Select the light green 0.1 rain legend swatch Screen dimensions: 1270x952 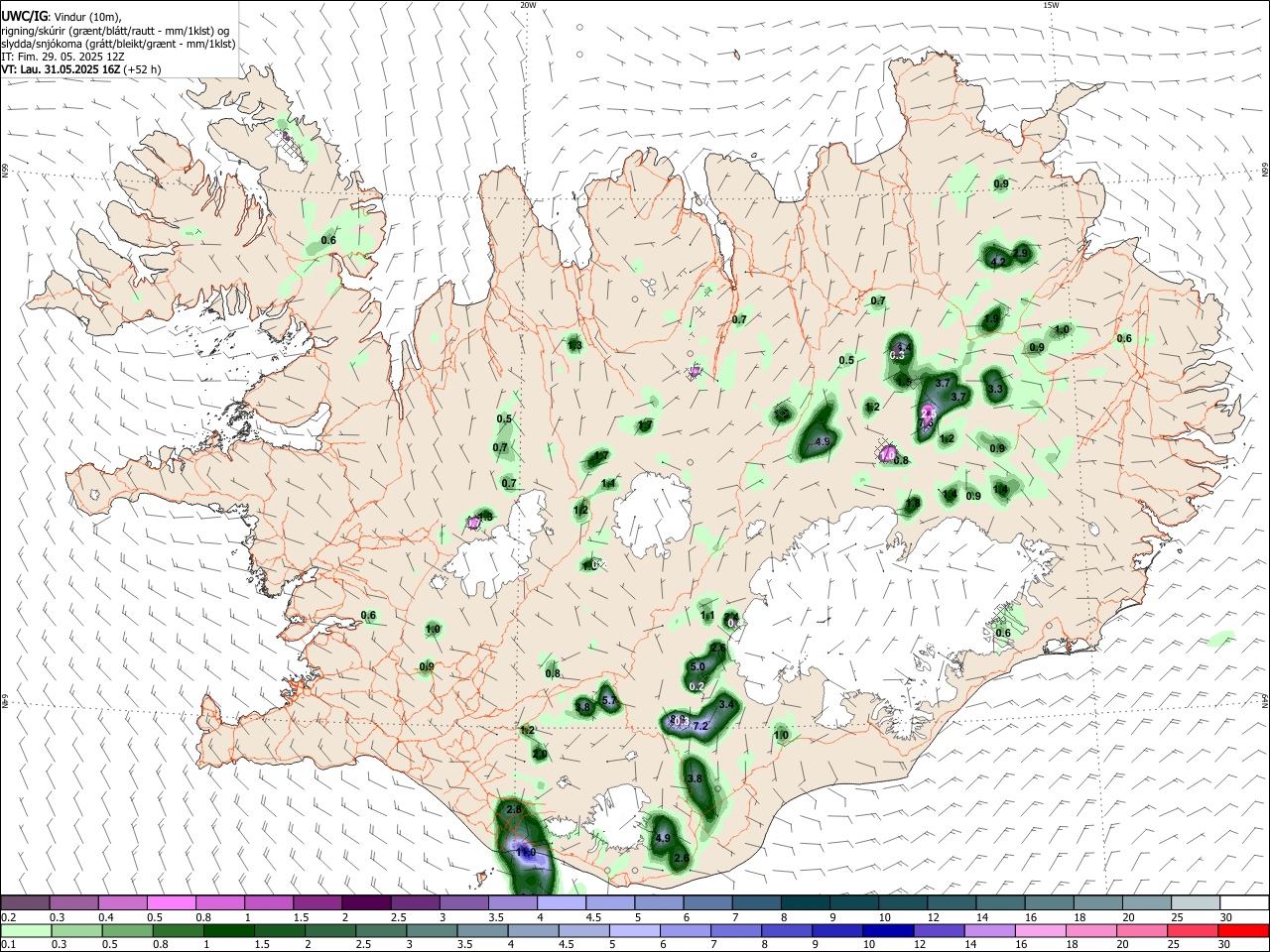(26, 930)
